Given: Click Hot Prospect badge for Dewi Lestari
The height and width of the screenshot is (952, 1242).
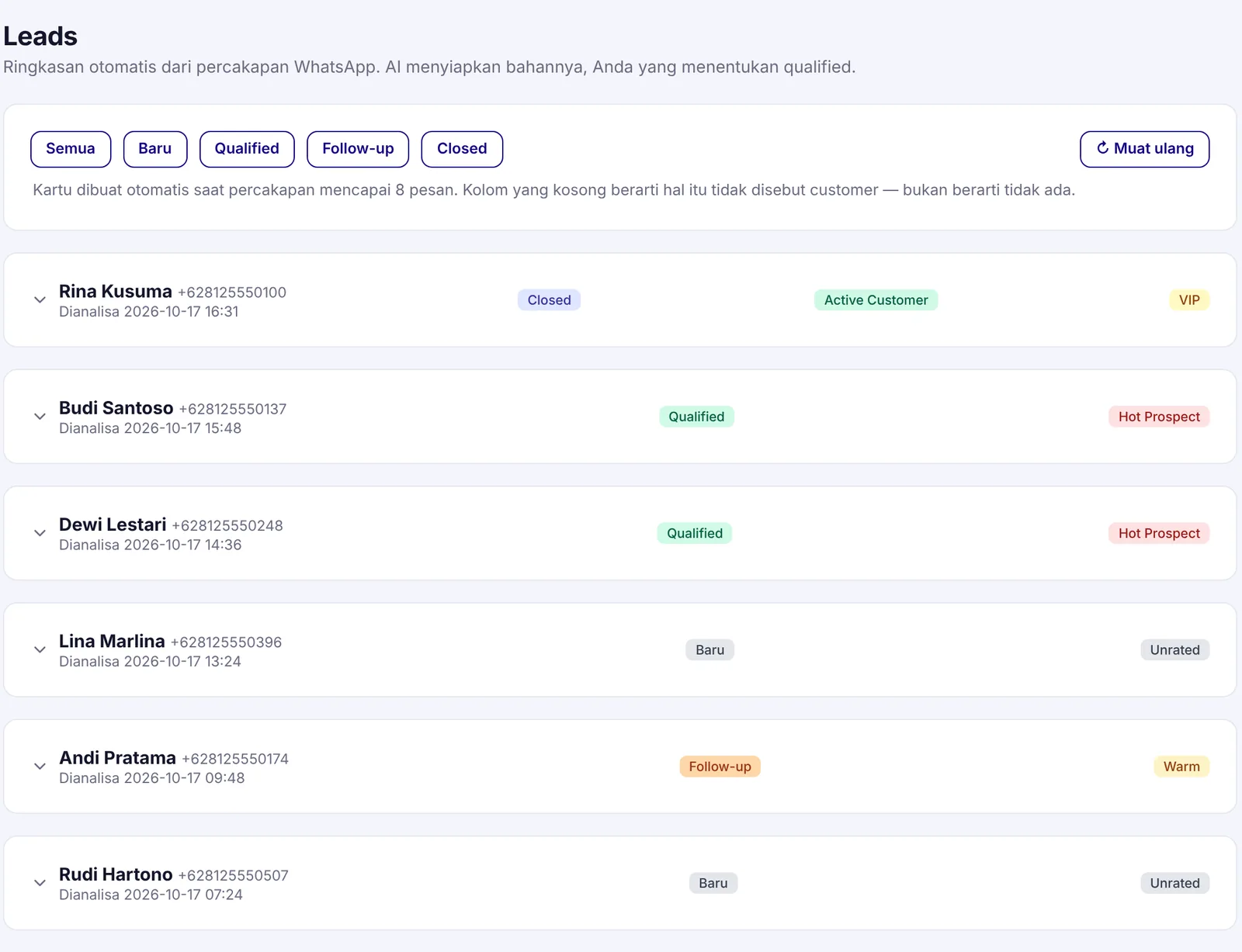Looking at the screenshot, I should pos(1159,533).
